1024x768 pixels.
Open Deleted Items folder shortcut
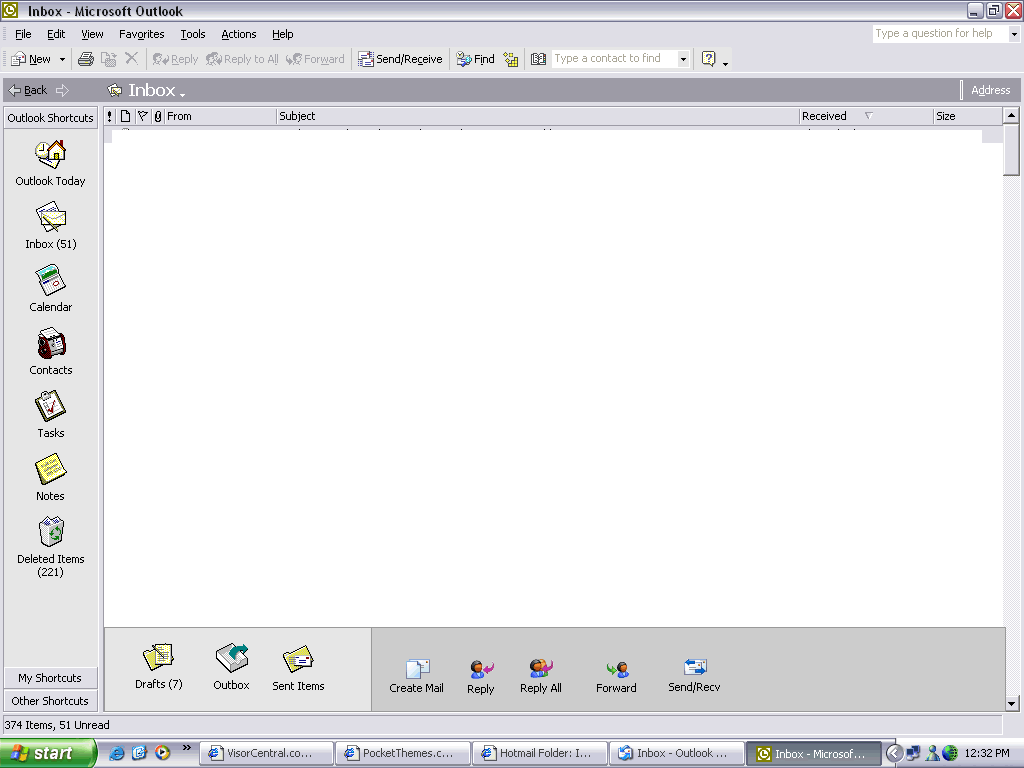(50, 532)
